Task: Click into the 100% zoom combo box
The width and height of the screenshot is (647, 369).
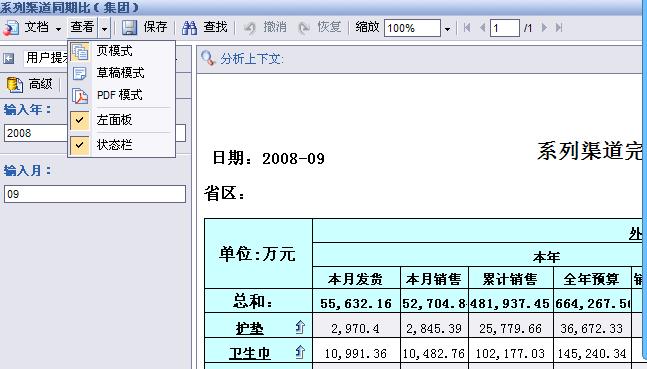Action: [x=412, y=28]
